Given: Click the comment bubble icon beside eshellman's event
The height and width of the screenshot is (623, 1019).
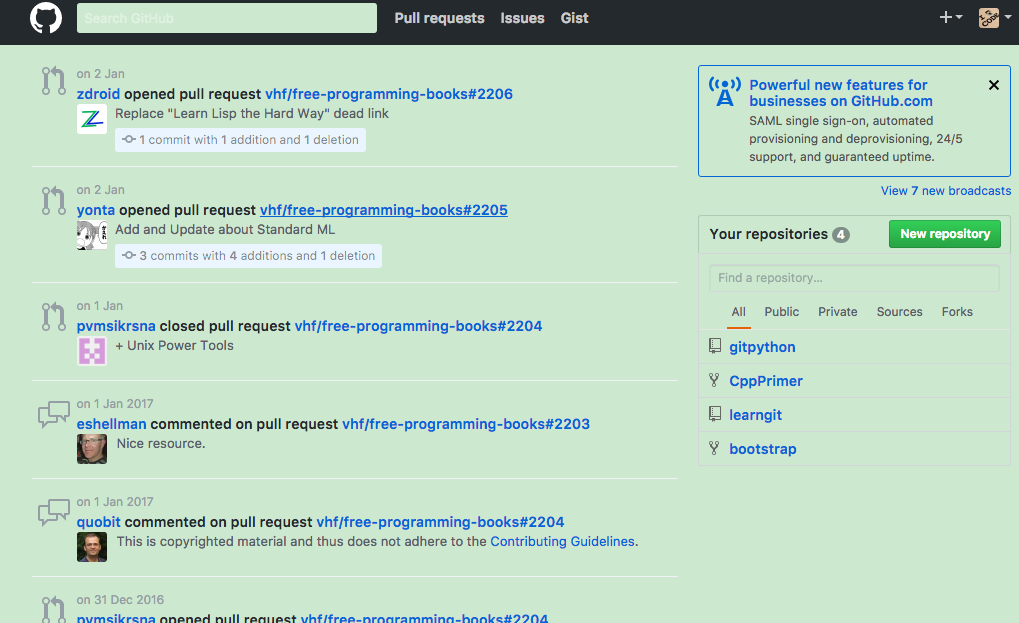Looking at the screenshot, I should click(54, 414).
